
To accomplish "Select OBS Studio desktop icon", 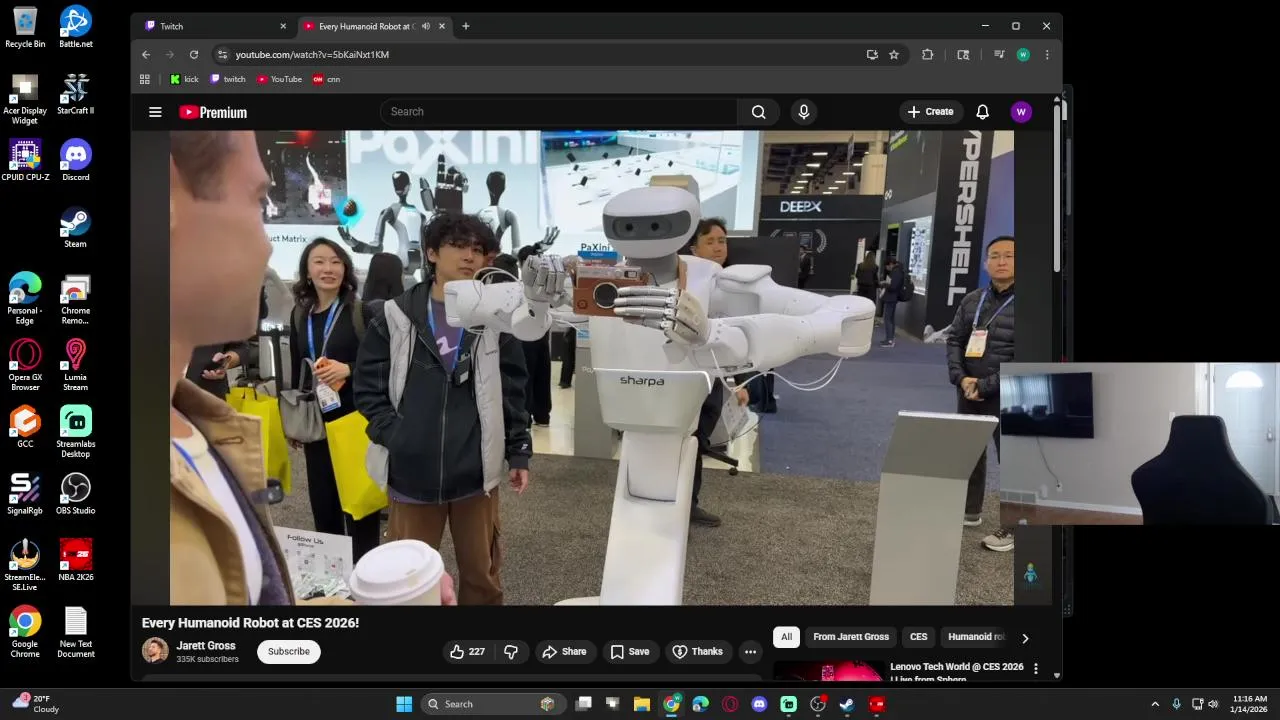I will pos(76,494).
